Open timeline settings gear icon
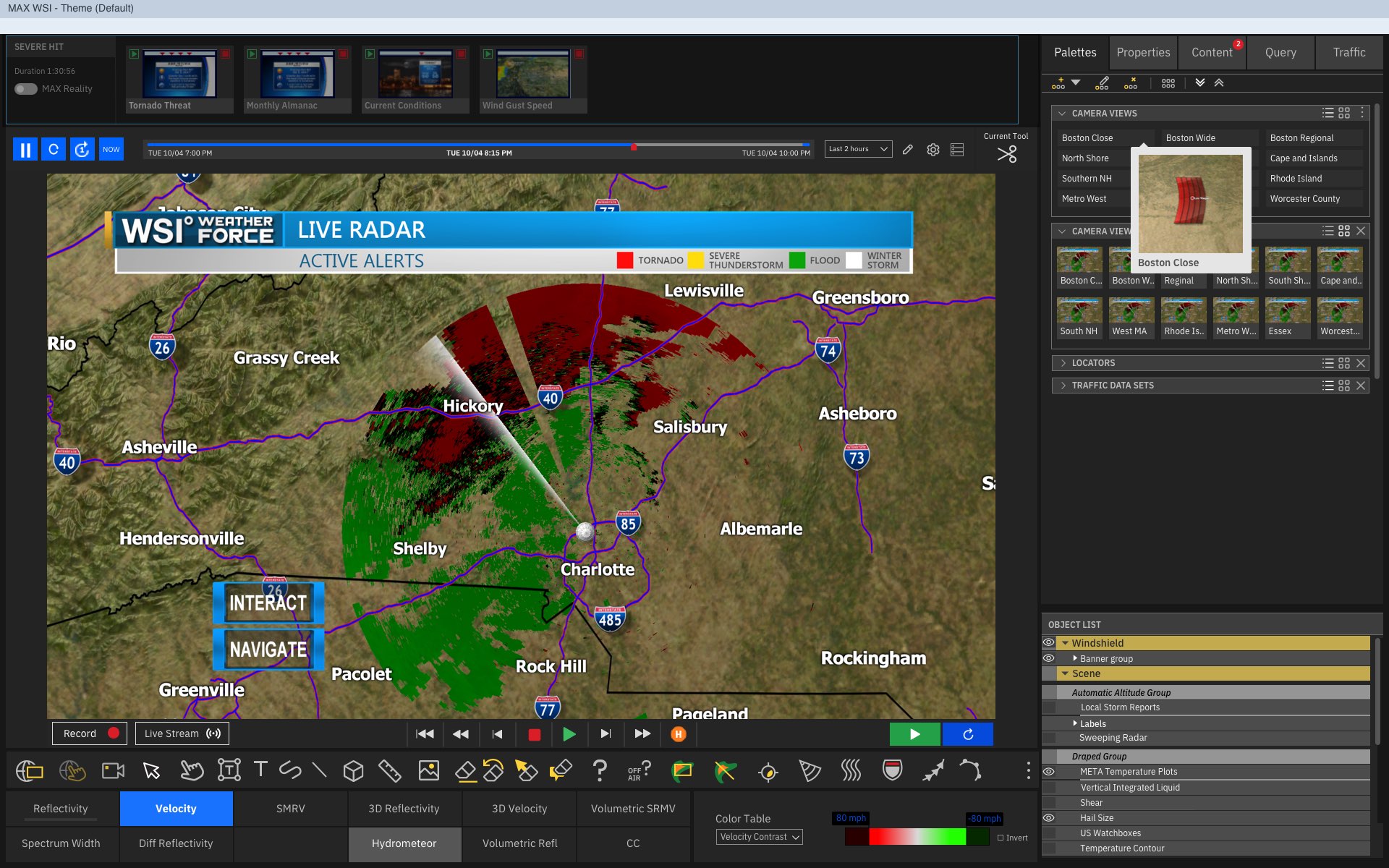The height and width of the screenshot is (868, 1389). [933, 150]
